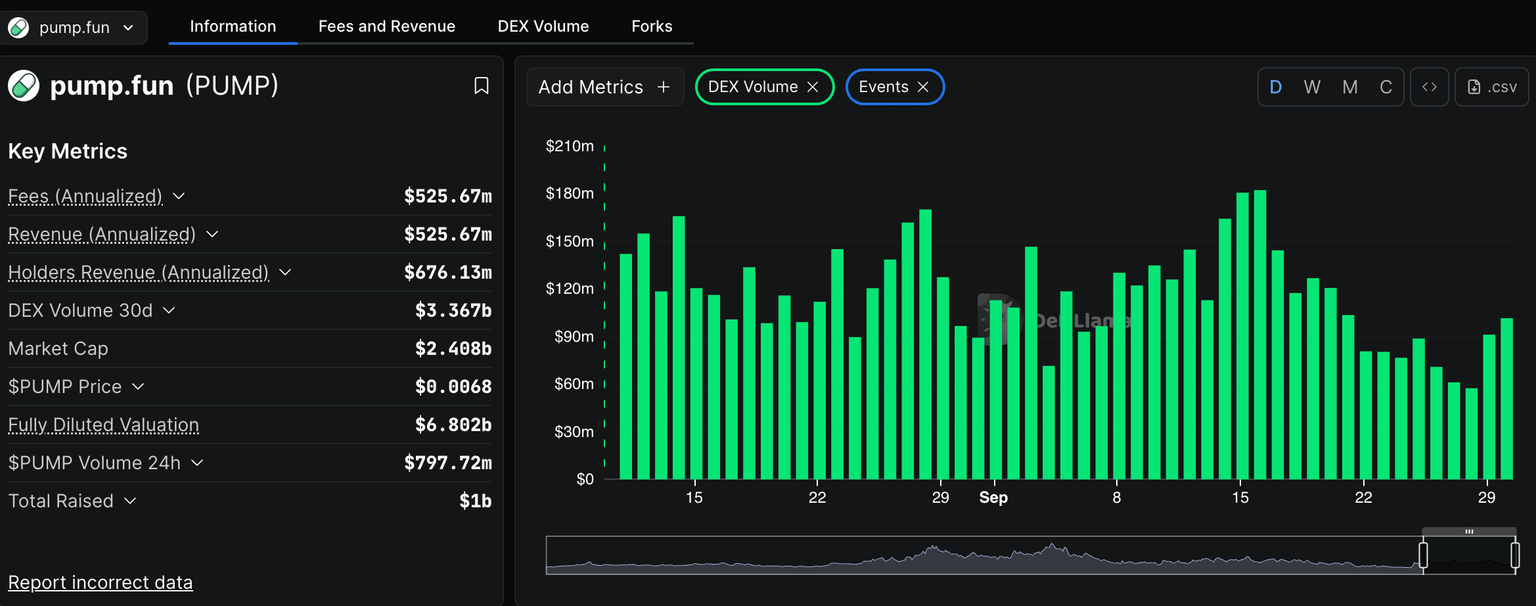Remove the DEX Volume metric chip
The width and height of the screenshot is (1536, 606).
pyautogui.click(x=813, y=87)
